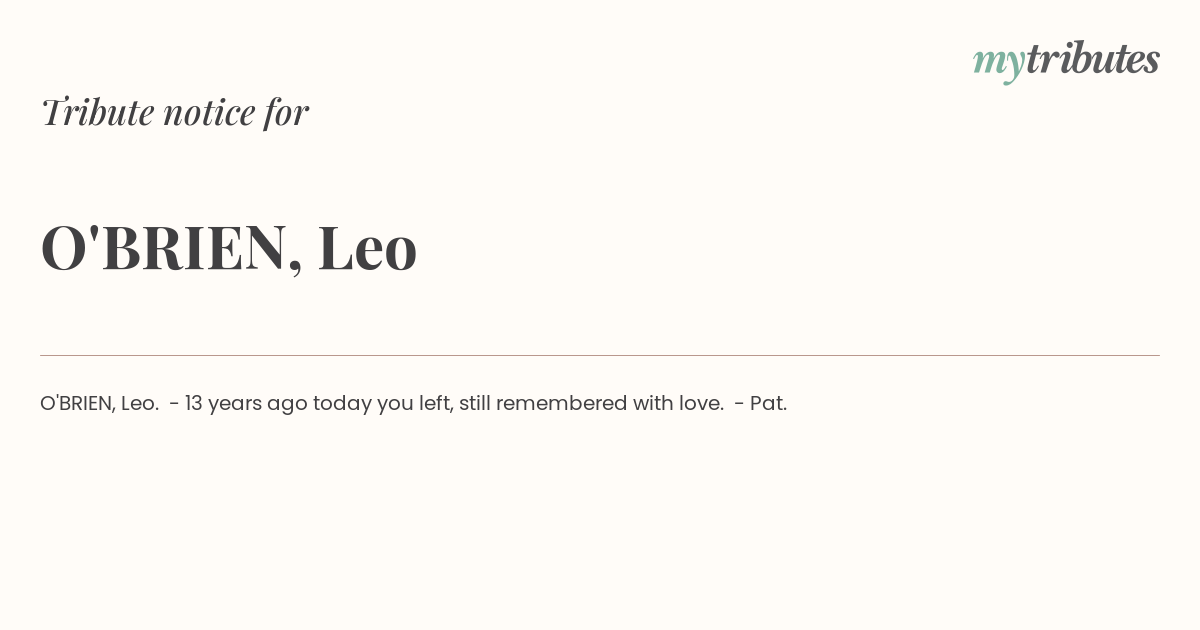Click the word "notice" in the heading
Viewport: 1200px width, 630px height.
pyautogui.click(x=209, y=113)
